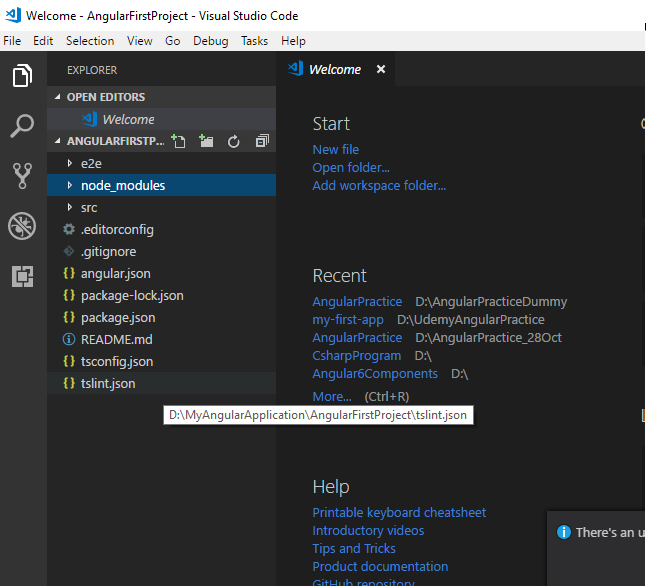Image resolution: width=646 pixels, height=586 pixels.
Task: Open the Extensions view icon
Action: point(22,276)
